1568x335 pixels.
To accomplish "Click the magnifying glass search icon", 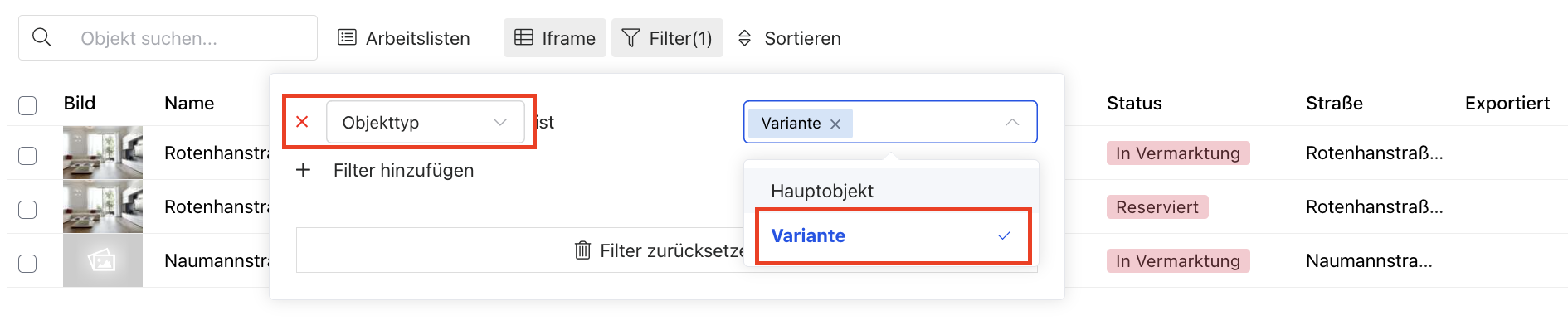I will click(x=41, y=37).
